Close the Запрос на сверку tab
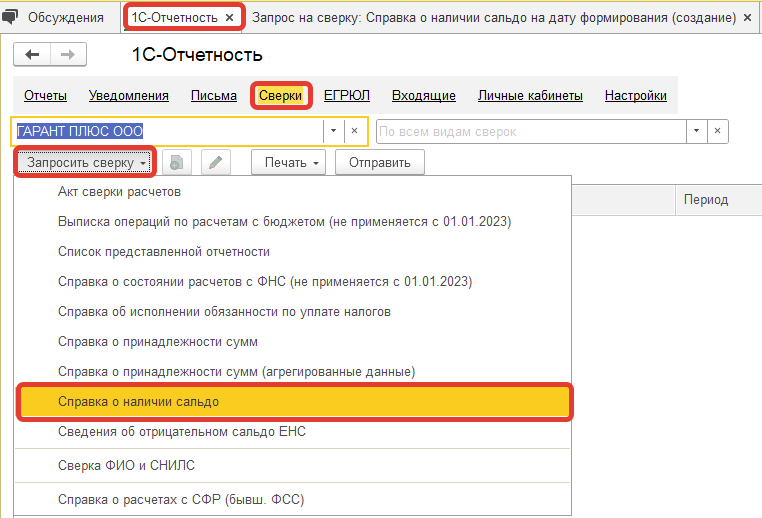This screenshot has width=762, height=518. (748, 18)
